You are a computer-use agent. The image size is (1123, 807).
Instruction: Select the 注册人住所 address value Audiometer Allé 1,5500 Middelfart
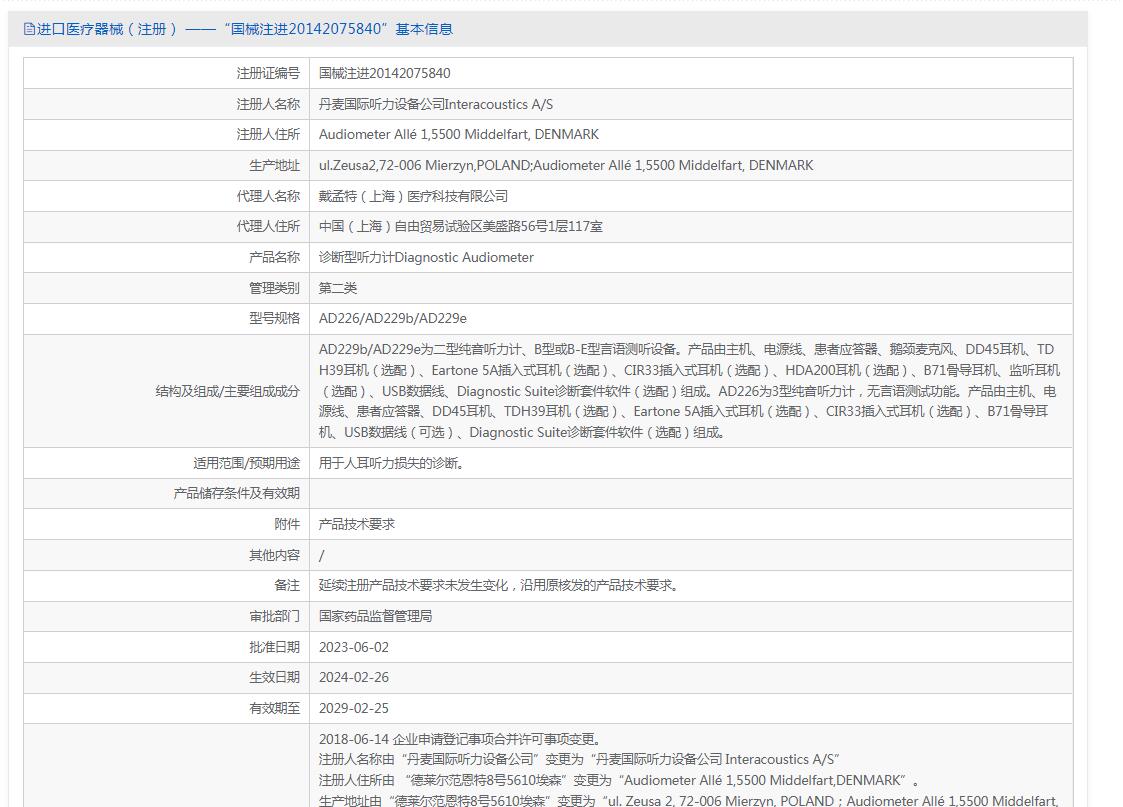[458, 135]
